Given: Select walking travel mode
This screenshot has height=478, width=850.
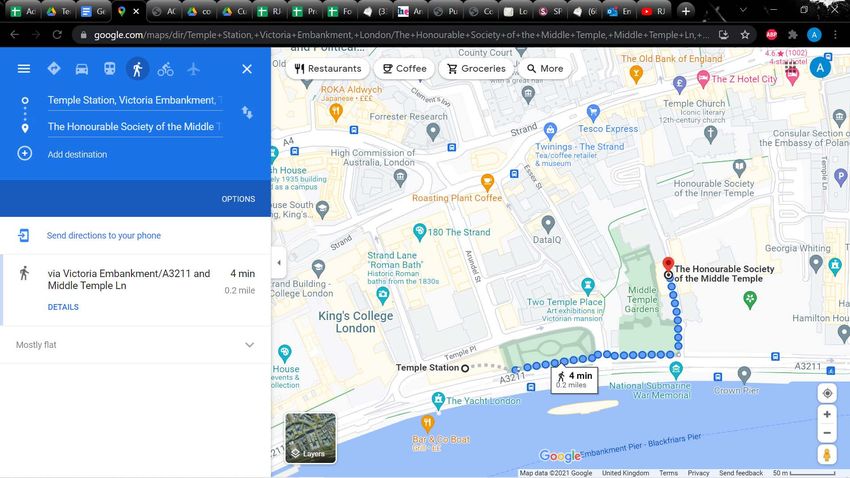Looking at the screenshot, I should pos(138,69).
